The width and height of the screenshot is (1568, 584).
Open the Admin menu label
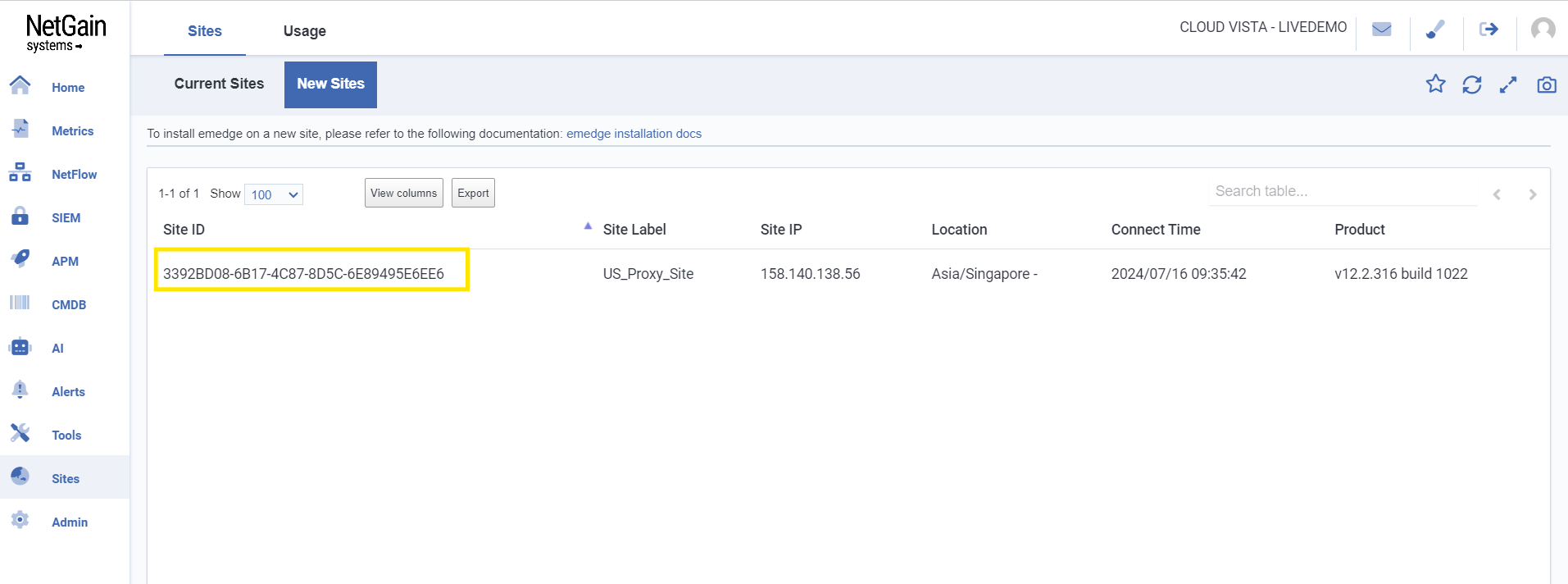tap(70, 522)
